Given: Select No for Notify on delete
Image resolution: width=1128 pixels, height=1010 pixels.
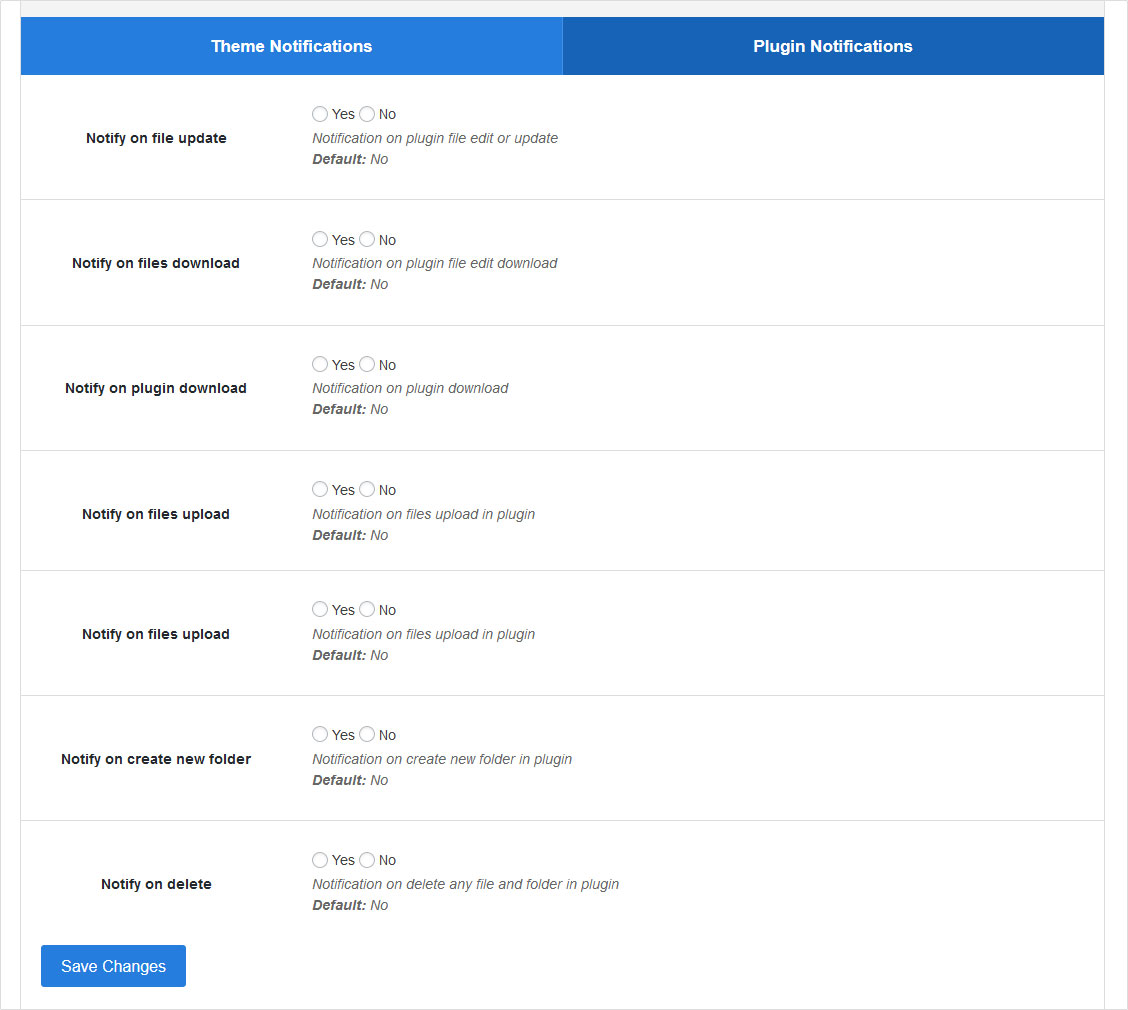Looking at the screenshot, I should tap(367, 859).
